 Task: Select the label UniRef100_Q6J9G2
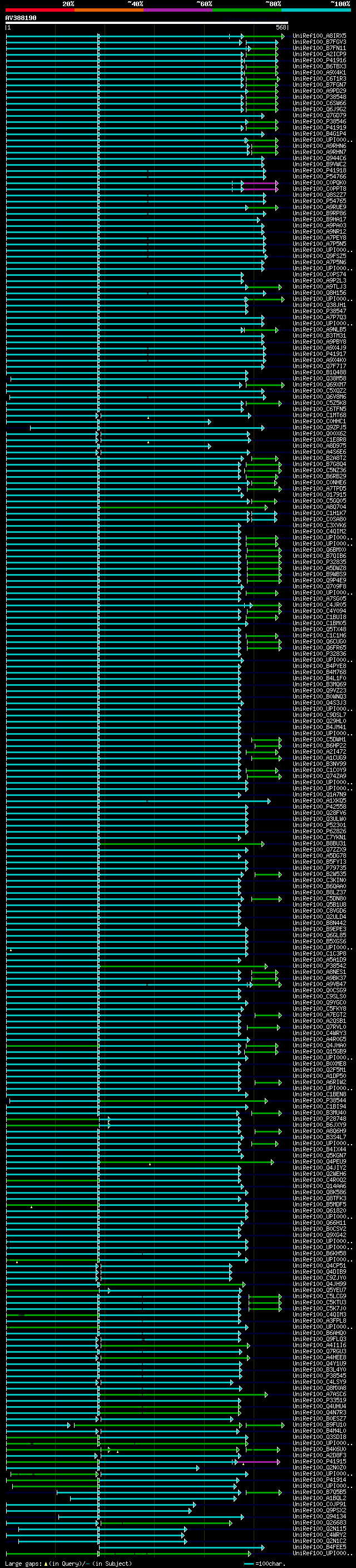[x=319, y=109]
